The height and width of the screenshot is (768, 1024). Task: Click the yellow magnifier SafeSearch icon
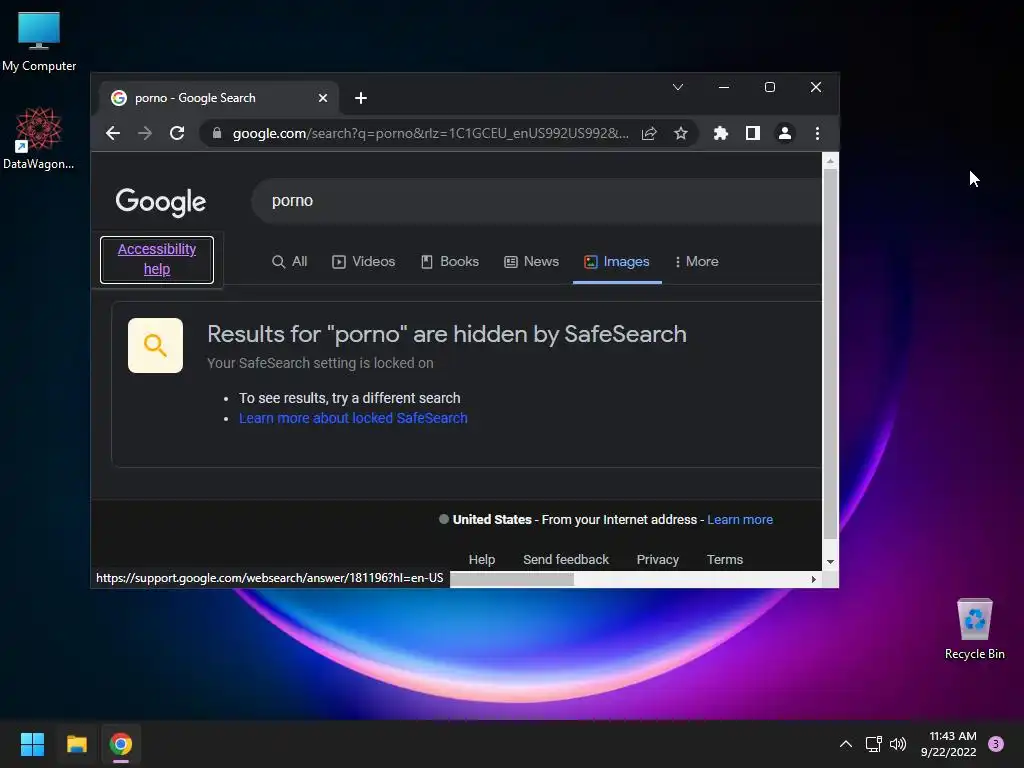[x=155, y=345]
